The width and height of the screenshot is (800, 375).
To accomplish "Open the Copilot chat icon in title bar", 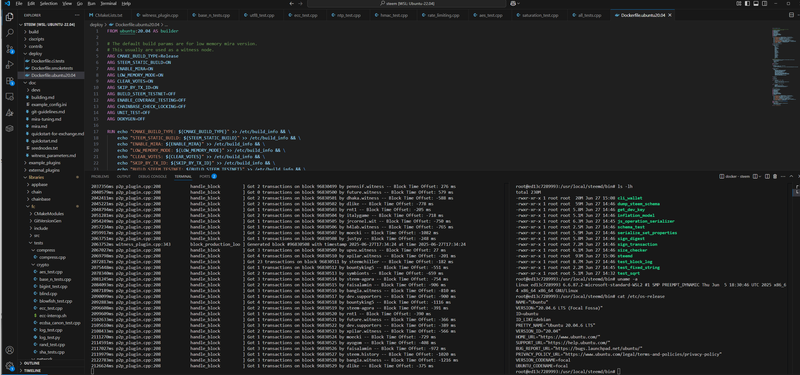I will click(x=513, y=3).
